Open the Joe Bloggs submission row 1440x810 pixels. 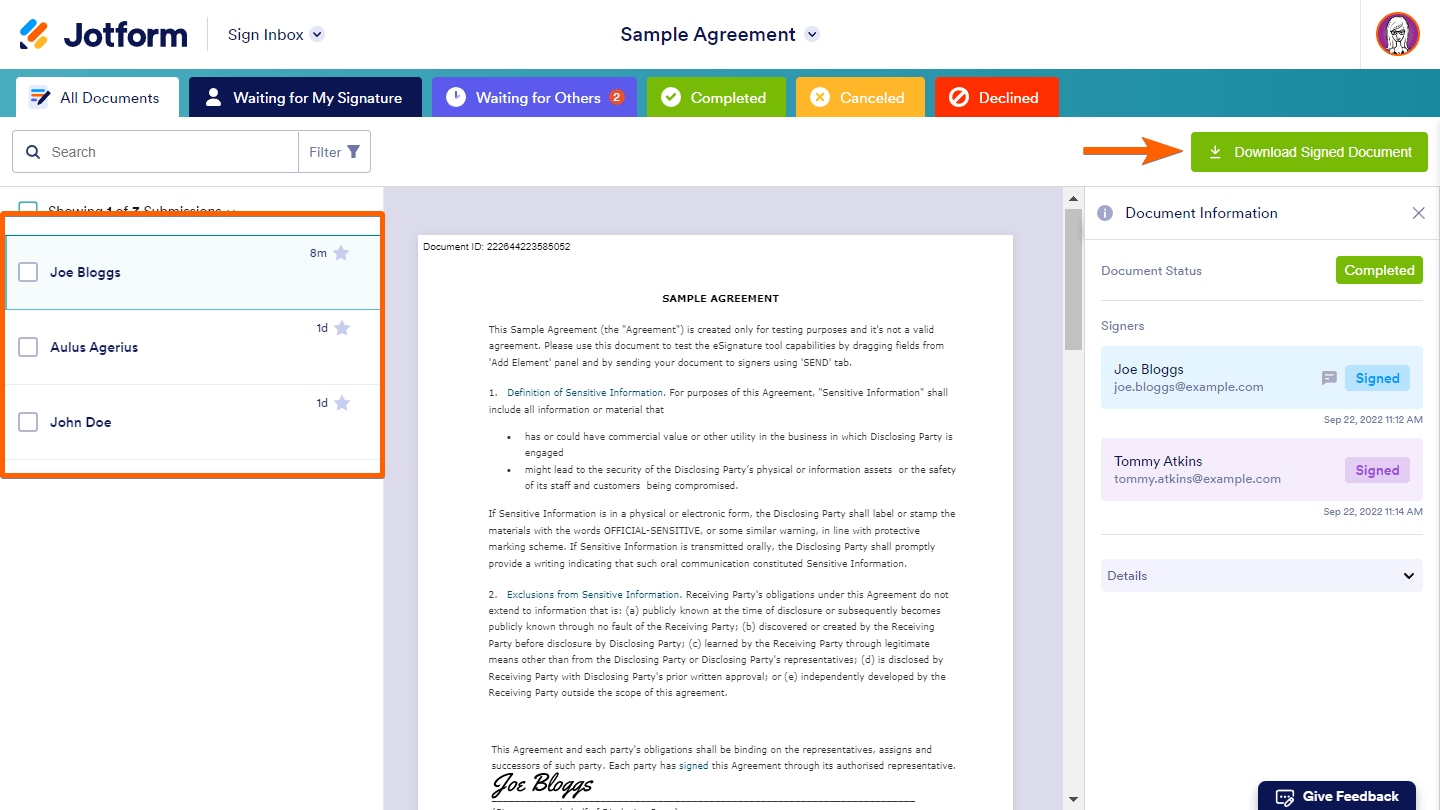[193, 272]
